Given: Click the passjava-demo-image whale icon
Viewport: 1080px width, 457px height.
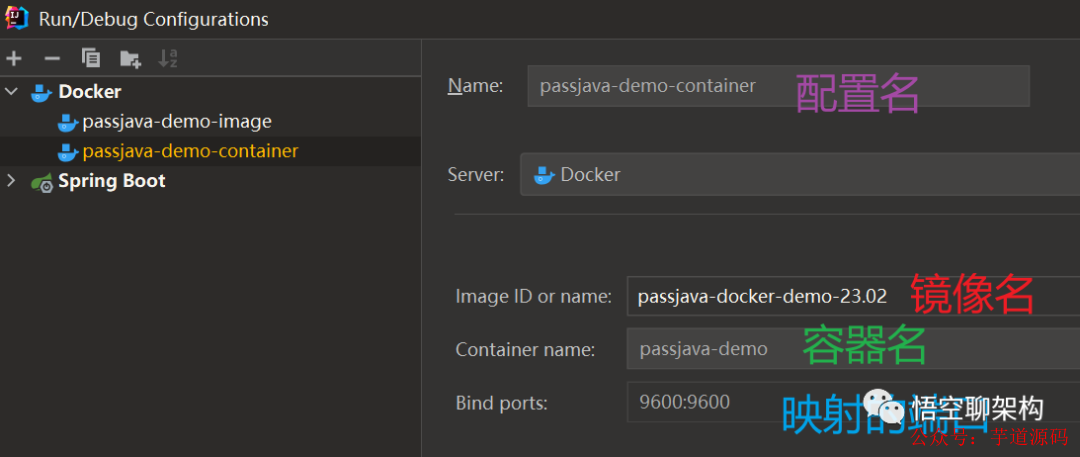Looking at the screenshot, I should point(68,122).
